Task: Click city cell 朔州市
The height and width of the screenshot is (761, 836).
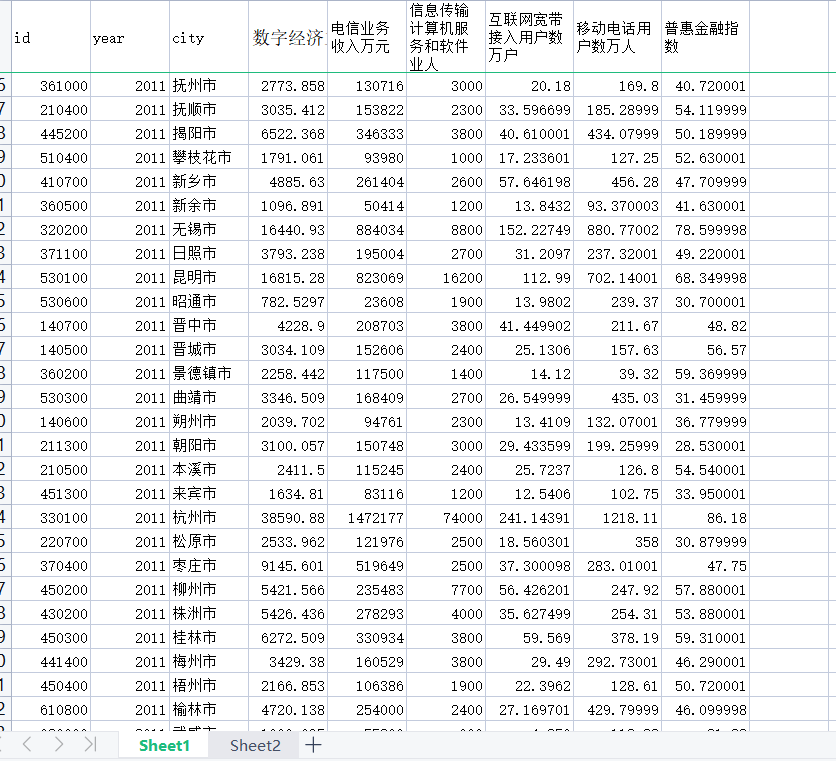Action: 209,421
